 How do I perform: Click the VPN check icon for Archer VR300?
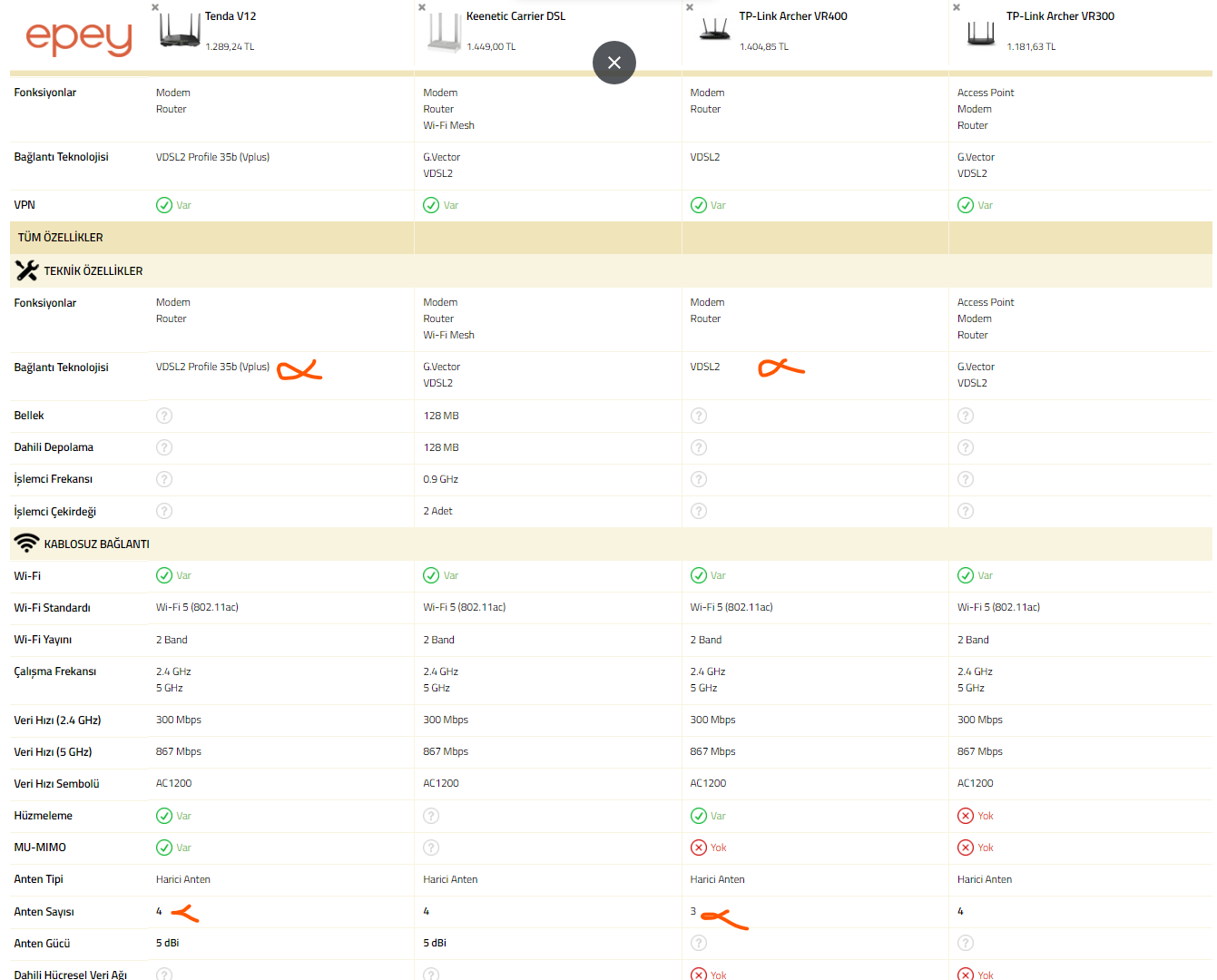(x=966, y=205)
